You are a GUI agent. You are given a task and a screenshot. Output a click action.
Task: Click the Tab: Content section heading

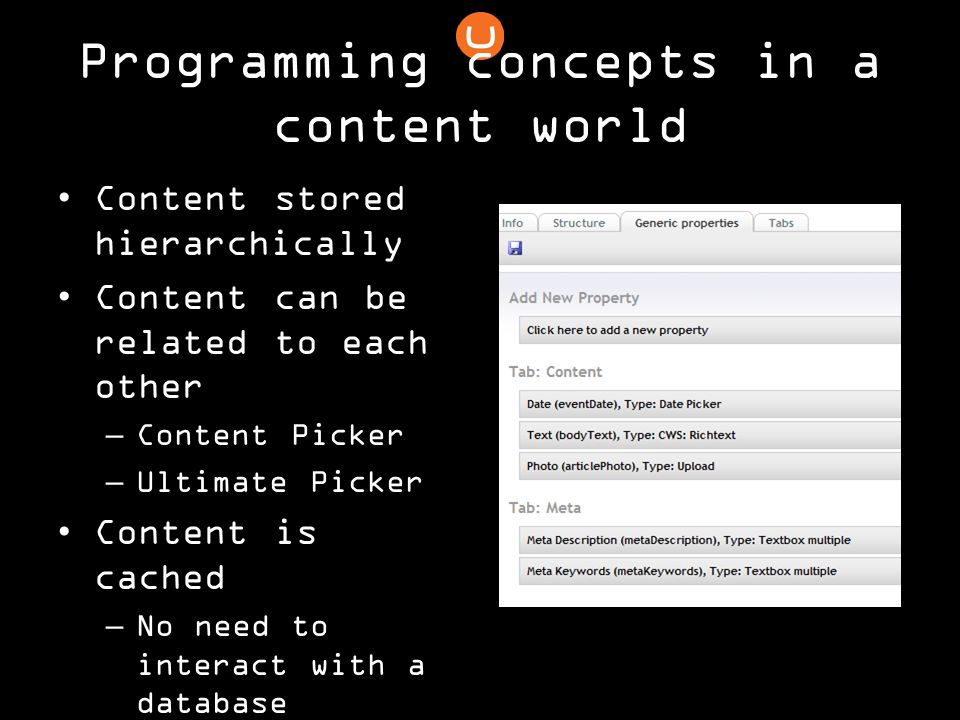555,372
